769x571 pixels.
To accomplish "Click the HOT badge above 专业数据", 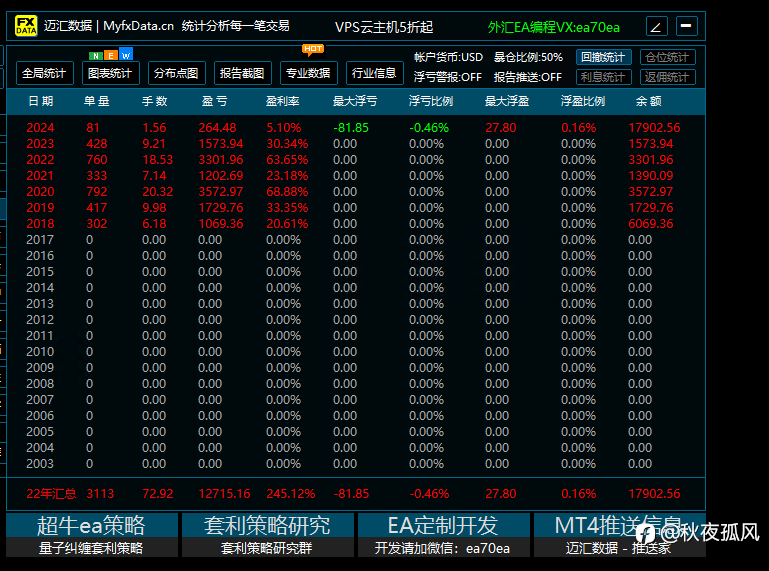I will coord(313,49).
